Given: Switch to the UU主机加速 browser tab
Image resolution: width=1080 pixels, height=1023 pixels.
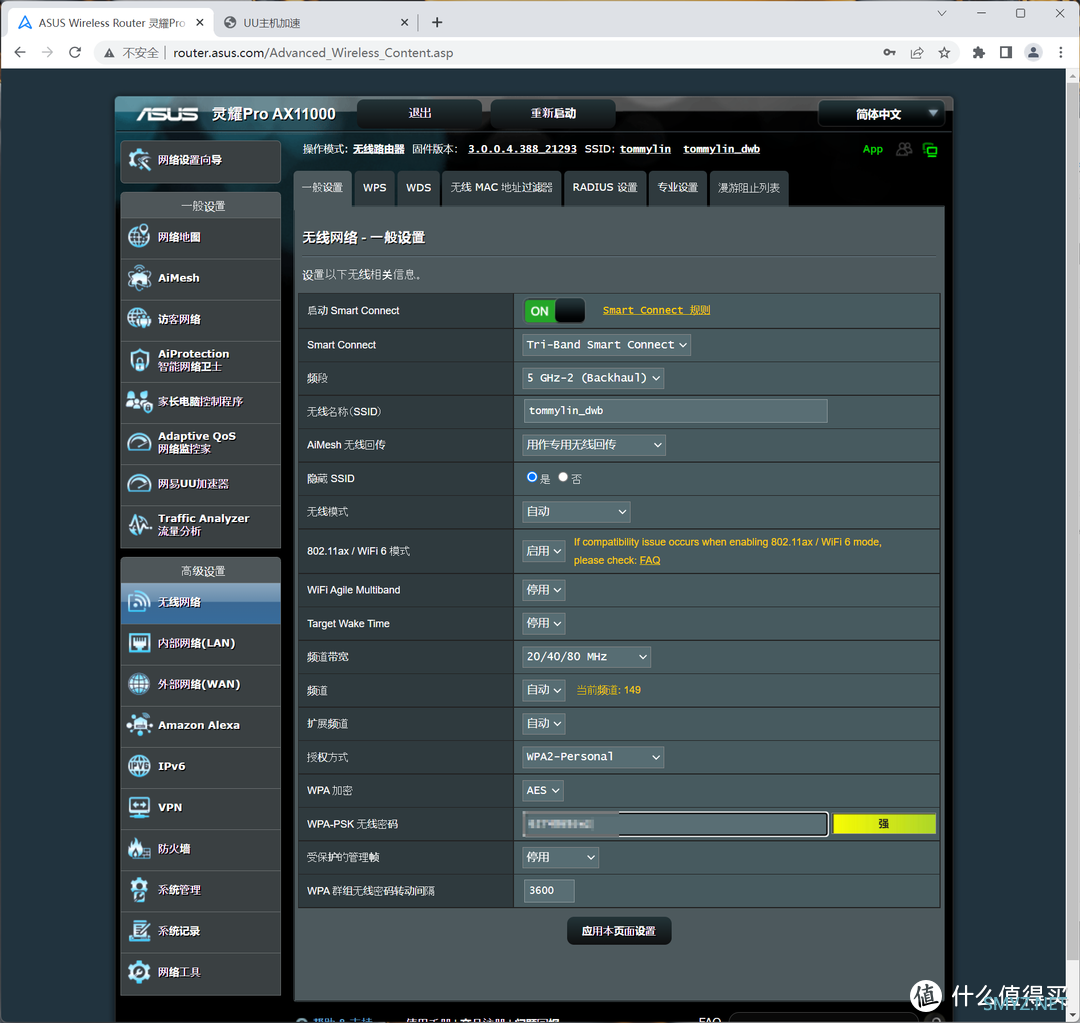Looking at the screenshot, I should (x=316, y=23).
